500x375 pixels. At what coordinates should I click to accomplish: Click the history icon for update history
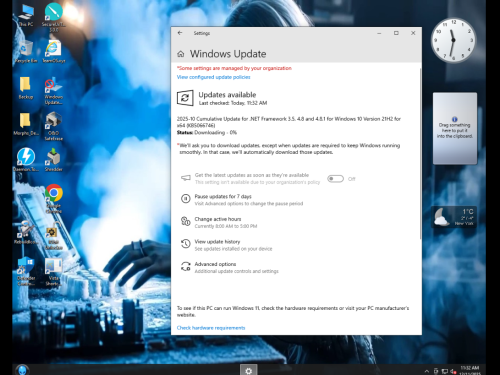185,244
